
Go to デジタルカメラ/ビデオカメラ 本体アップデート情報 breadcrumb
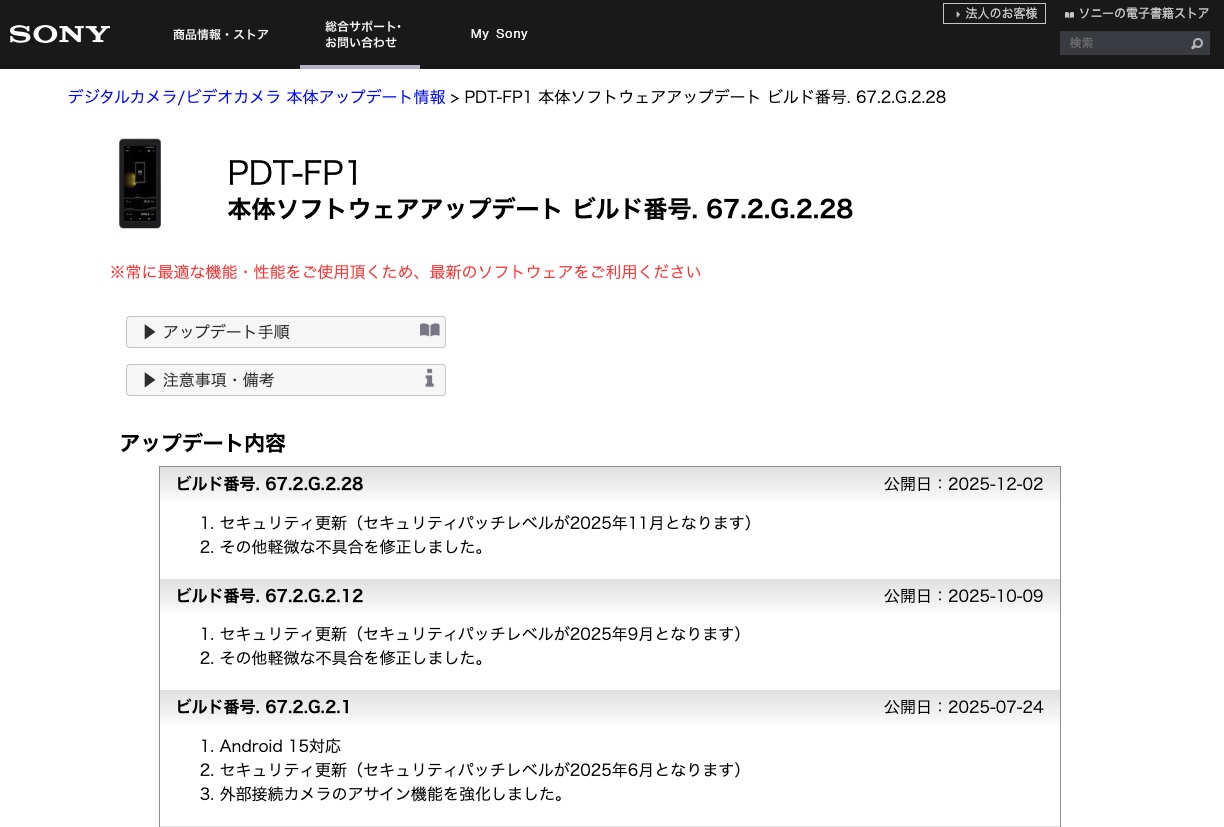[257, 97]
